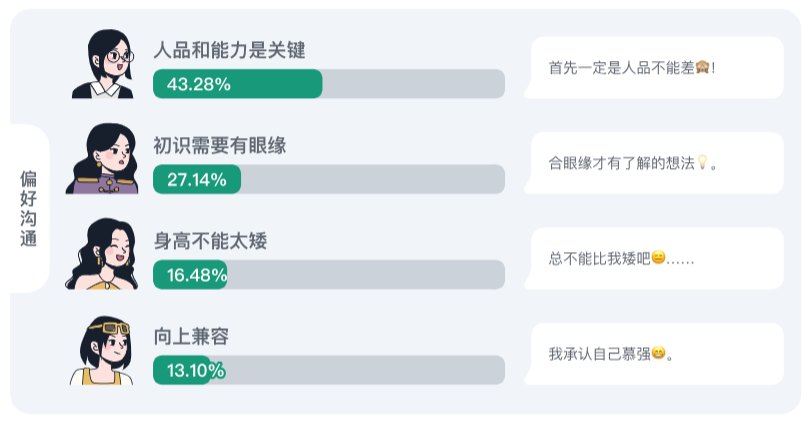809x421 pixels.
Task: Open the 首先一定是人品不能差 speech bubble
Action: click(654, 68)
